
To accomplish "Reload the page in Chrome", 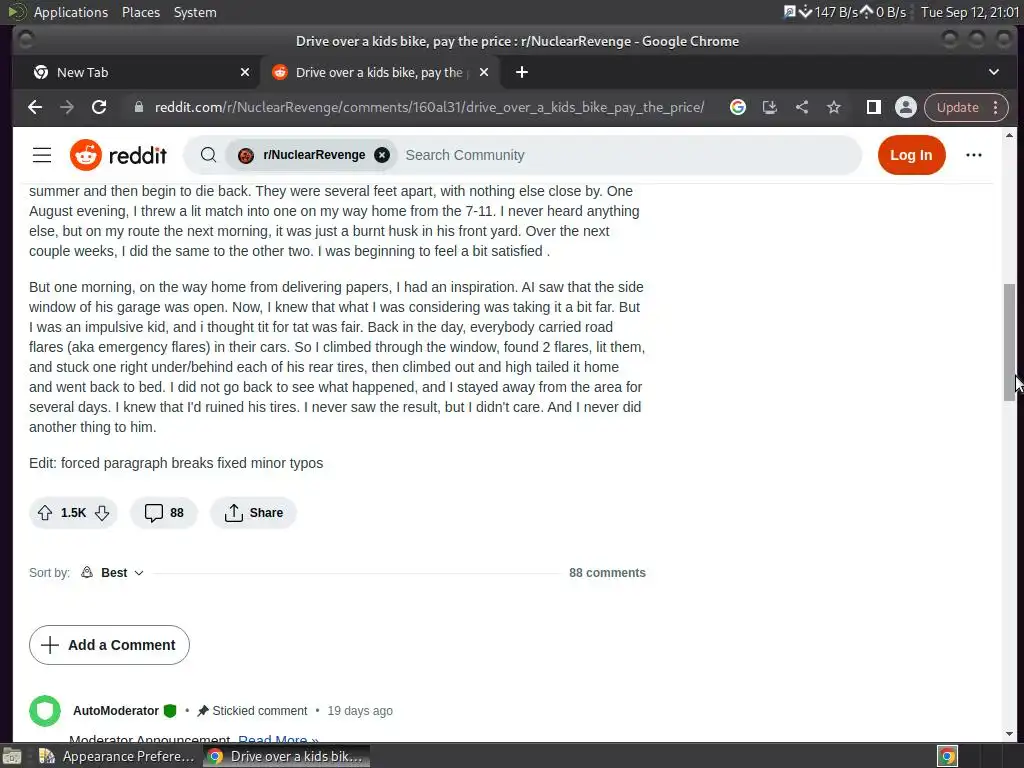I will pyautogui.click(x=99, y=107).
